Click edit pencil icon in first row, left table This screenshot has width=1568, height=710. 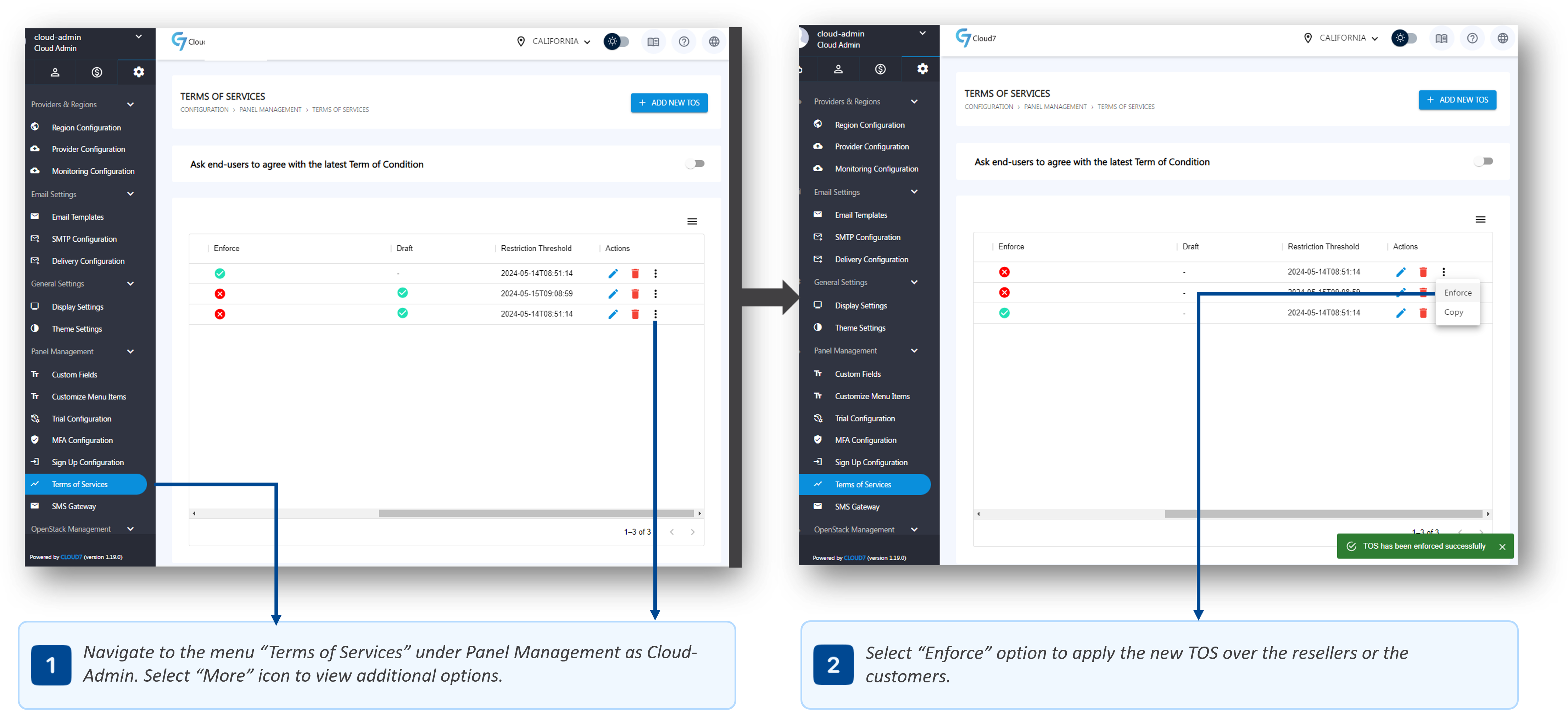(613, 274)
